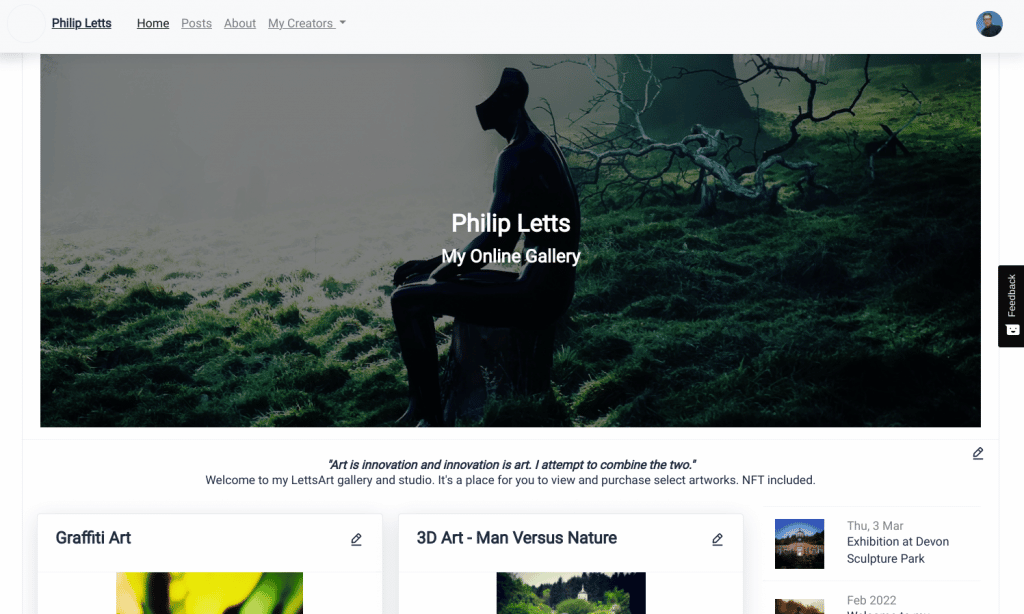Edit the Graffiti Art card
1024x614 pixels.
tap(356, 540)
